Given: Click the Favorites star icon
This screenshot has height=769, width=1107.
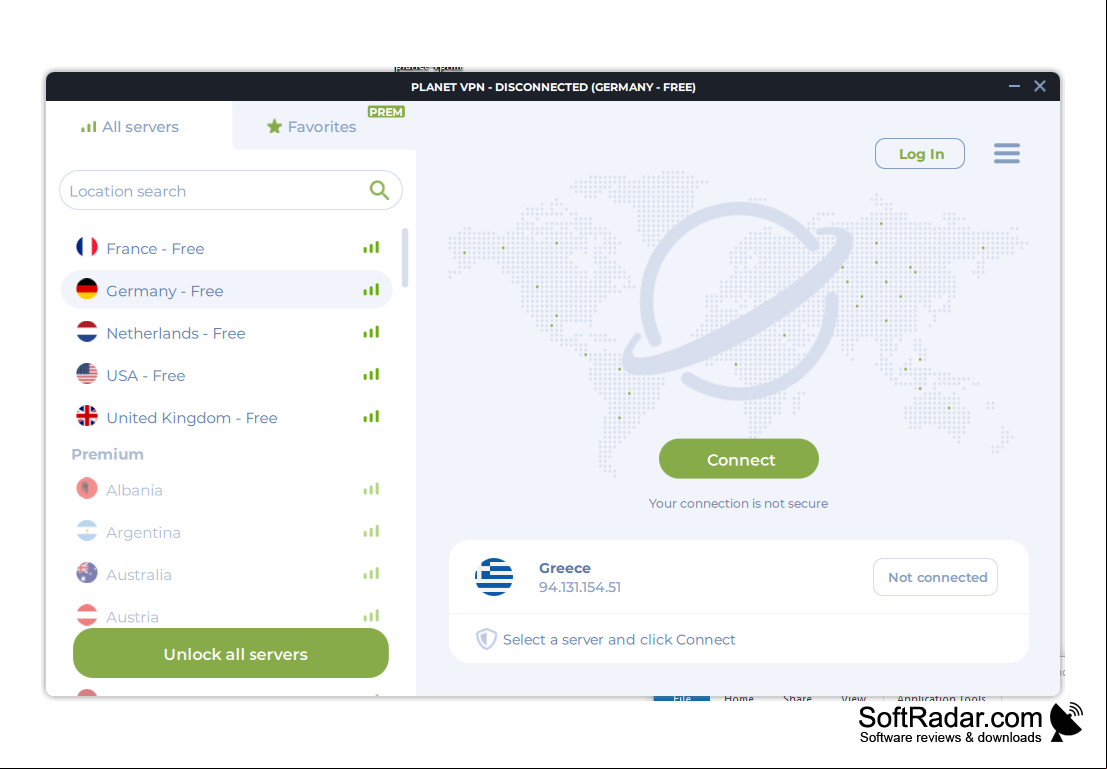Looking at the screenshot, I should coord(274,126).
